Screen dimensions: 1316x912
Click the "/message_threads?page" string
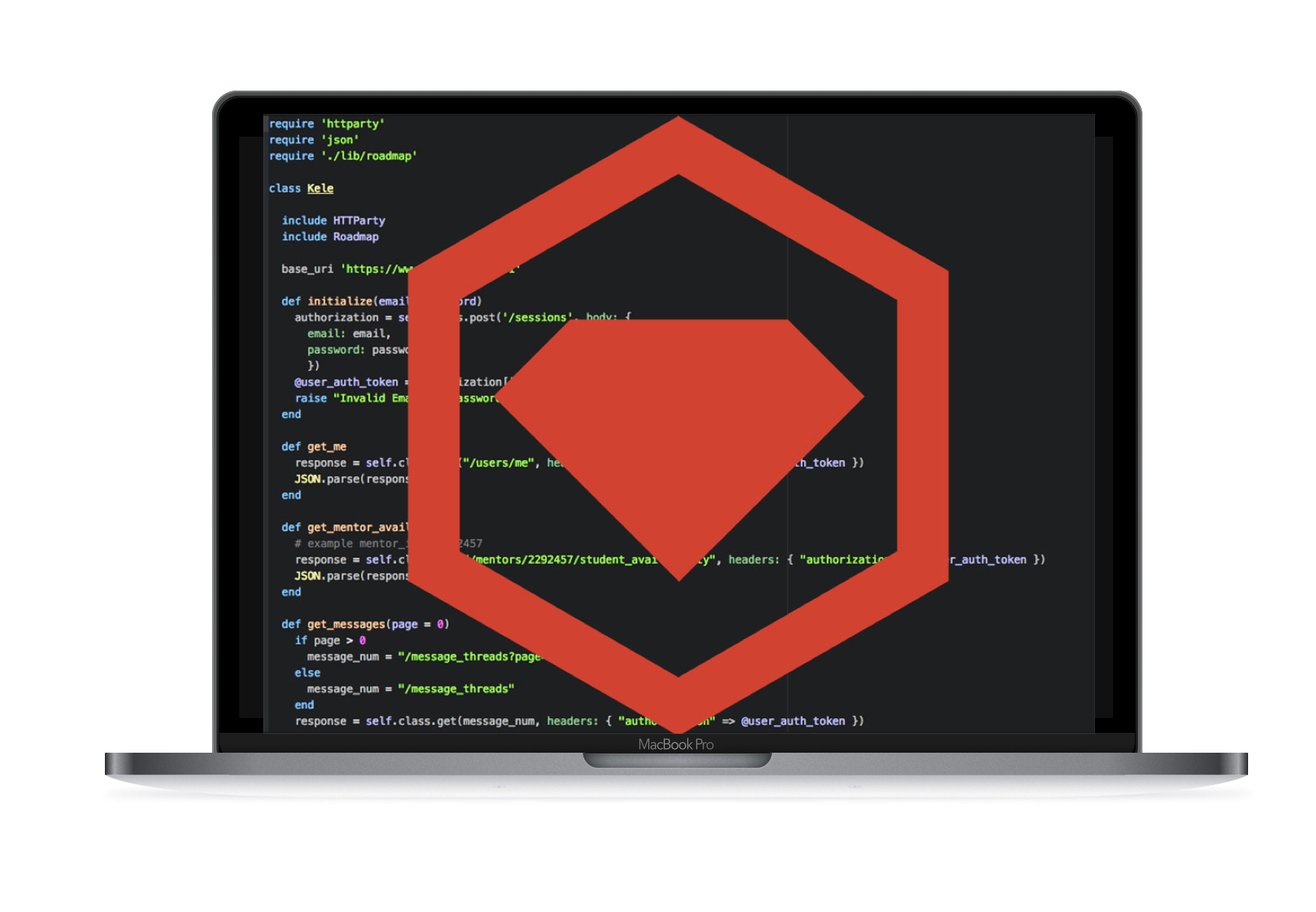[469, 657]
